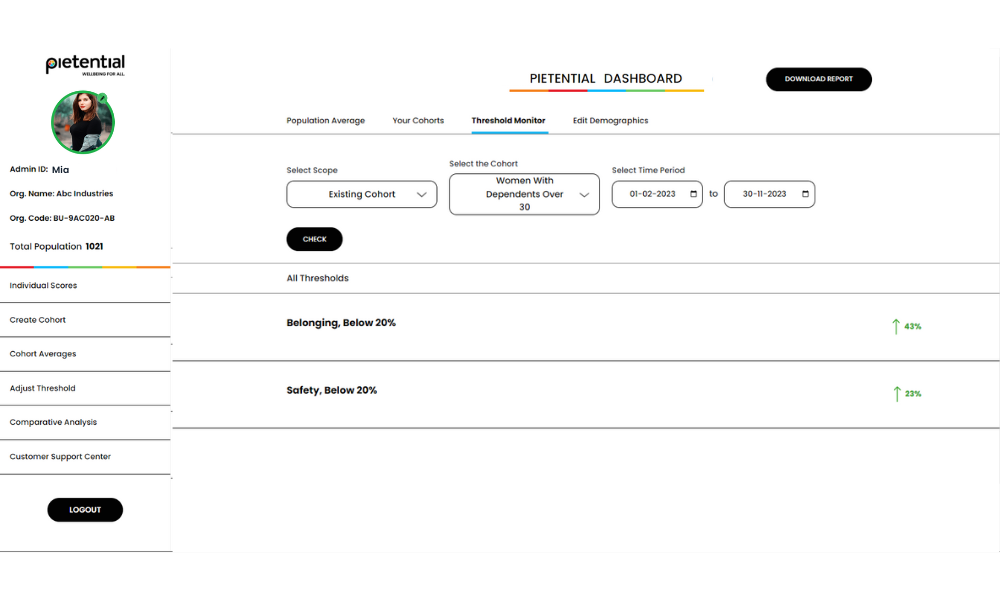
Task: Click the Pietential logo
Action: [x=85, y=65]
